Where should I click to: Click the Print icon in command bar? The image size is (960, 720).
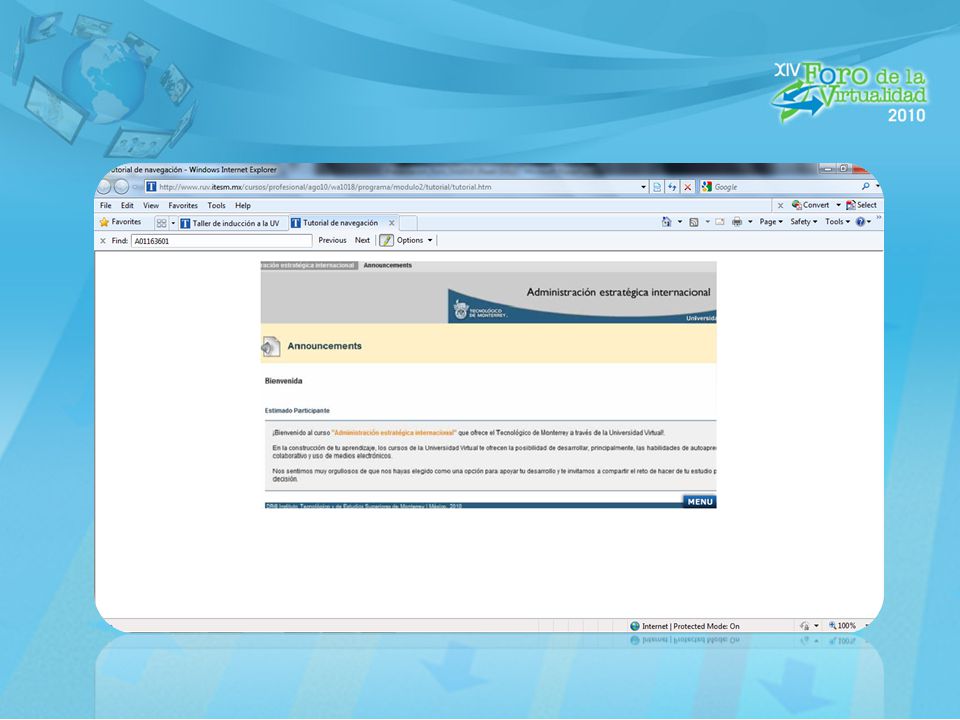(x=737, y=222)
